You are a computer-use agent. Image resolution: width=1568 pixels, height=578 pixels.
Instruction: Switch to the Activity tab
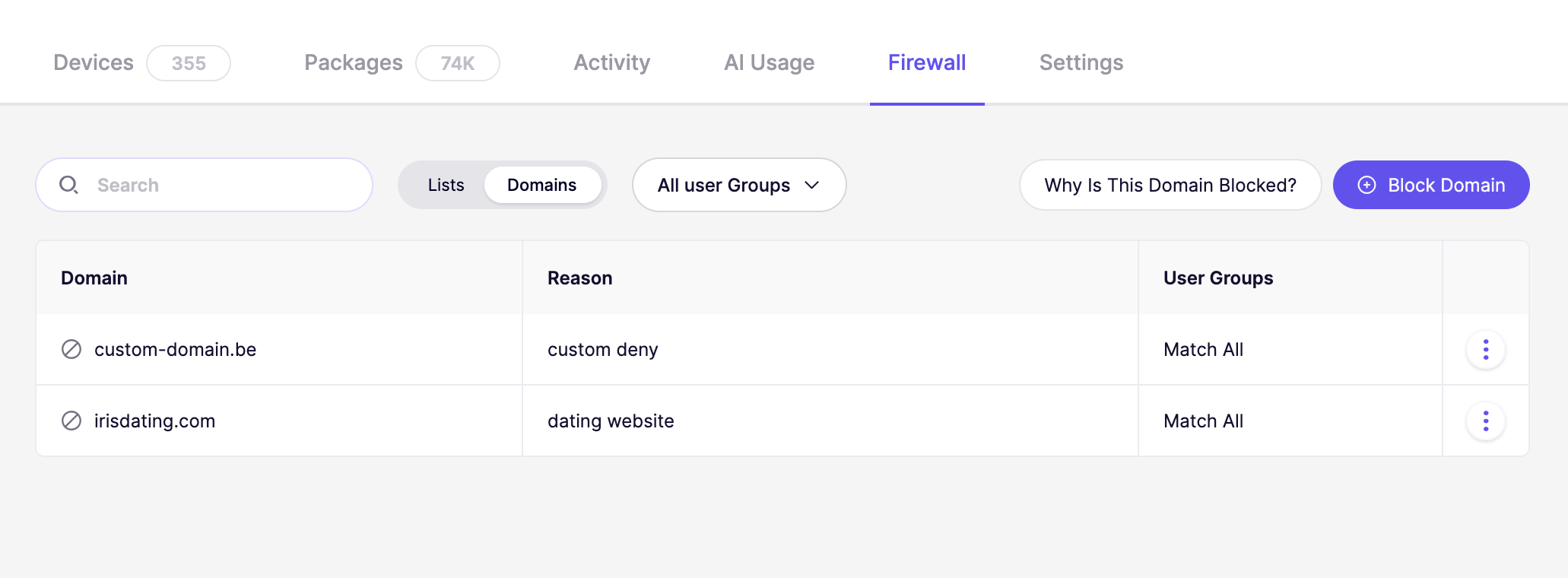pos(612,62)
